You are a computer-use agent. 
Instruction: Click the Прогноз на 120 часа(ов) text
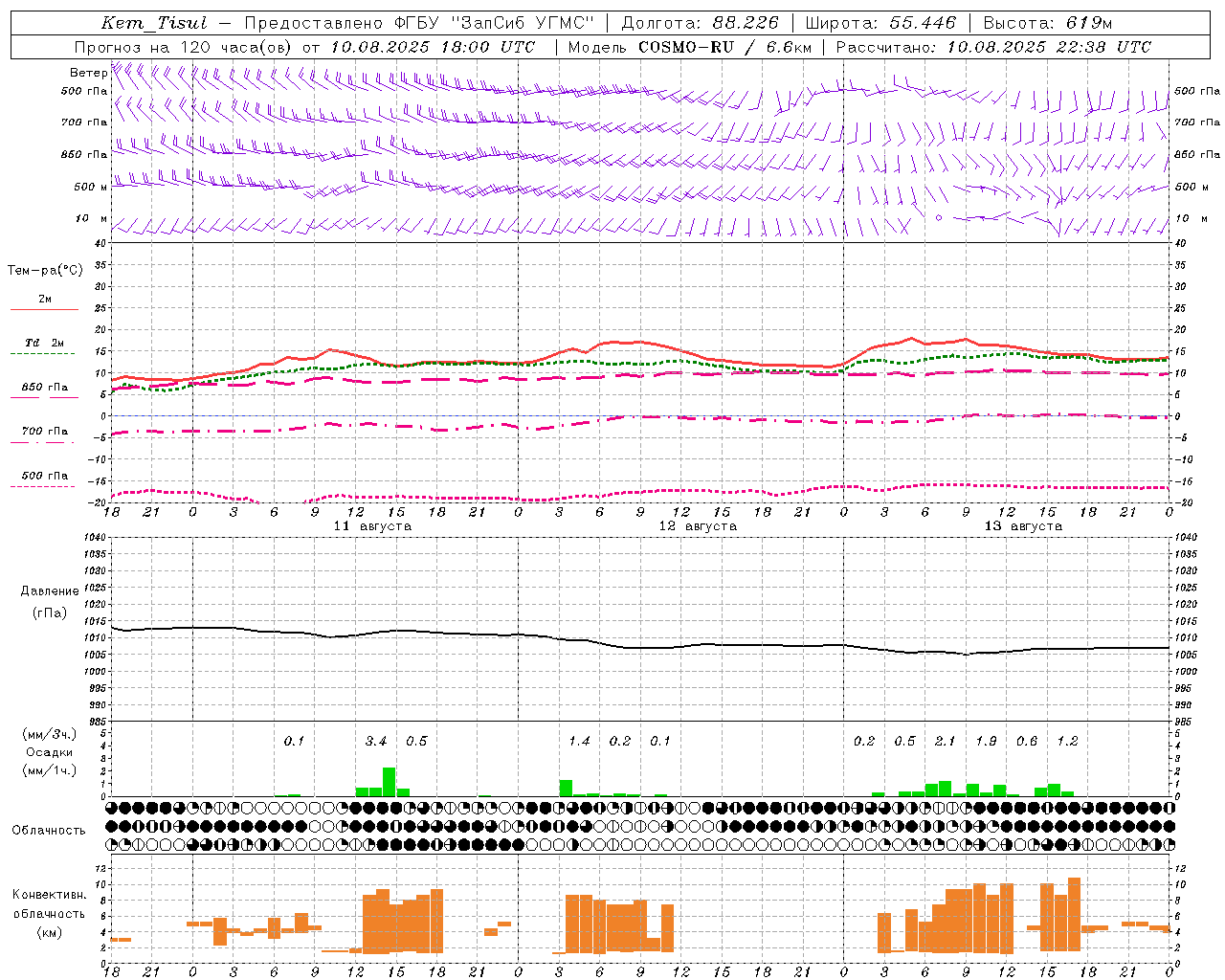[184, 47]
